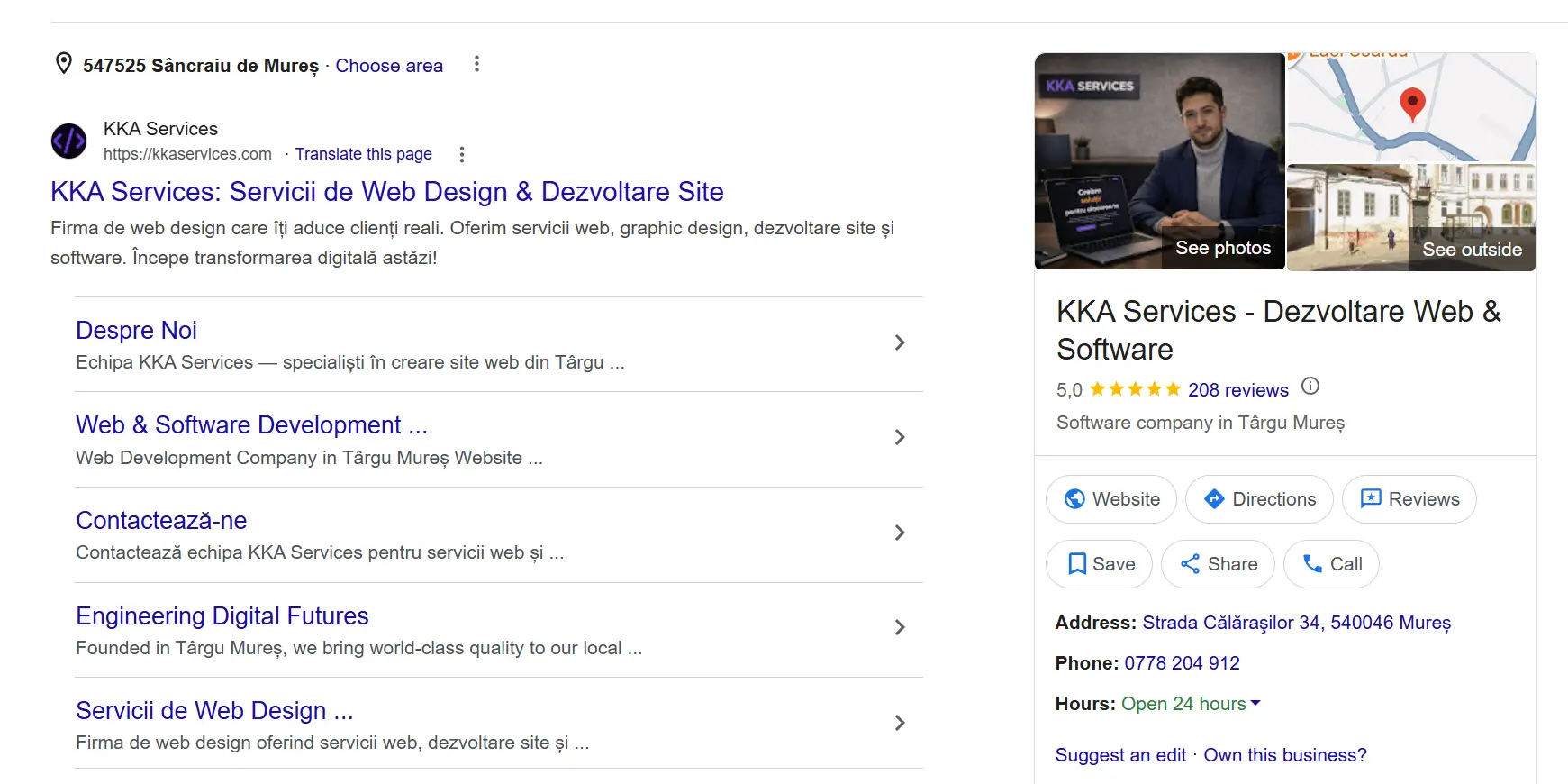Expand the Open 24 hours dropdown
The image size is (1568, 784).
coord(1191,704)
